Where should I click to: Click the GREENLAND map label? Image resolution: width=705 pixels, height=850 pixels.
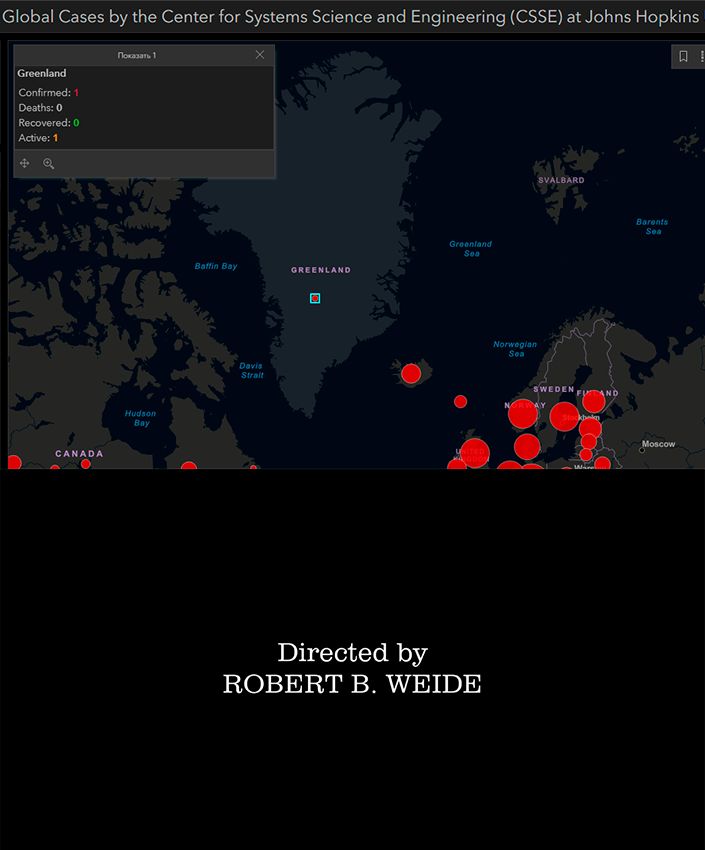(x=321, y=270)
